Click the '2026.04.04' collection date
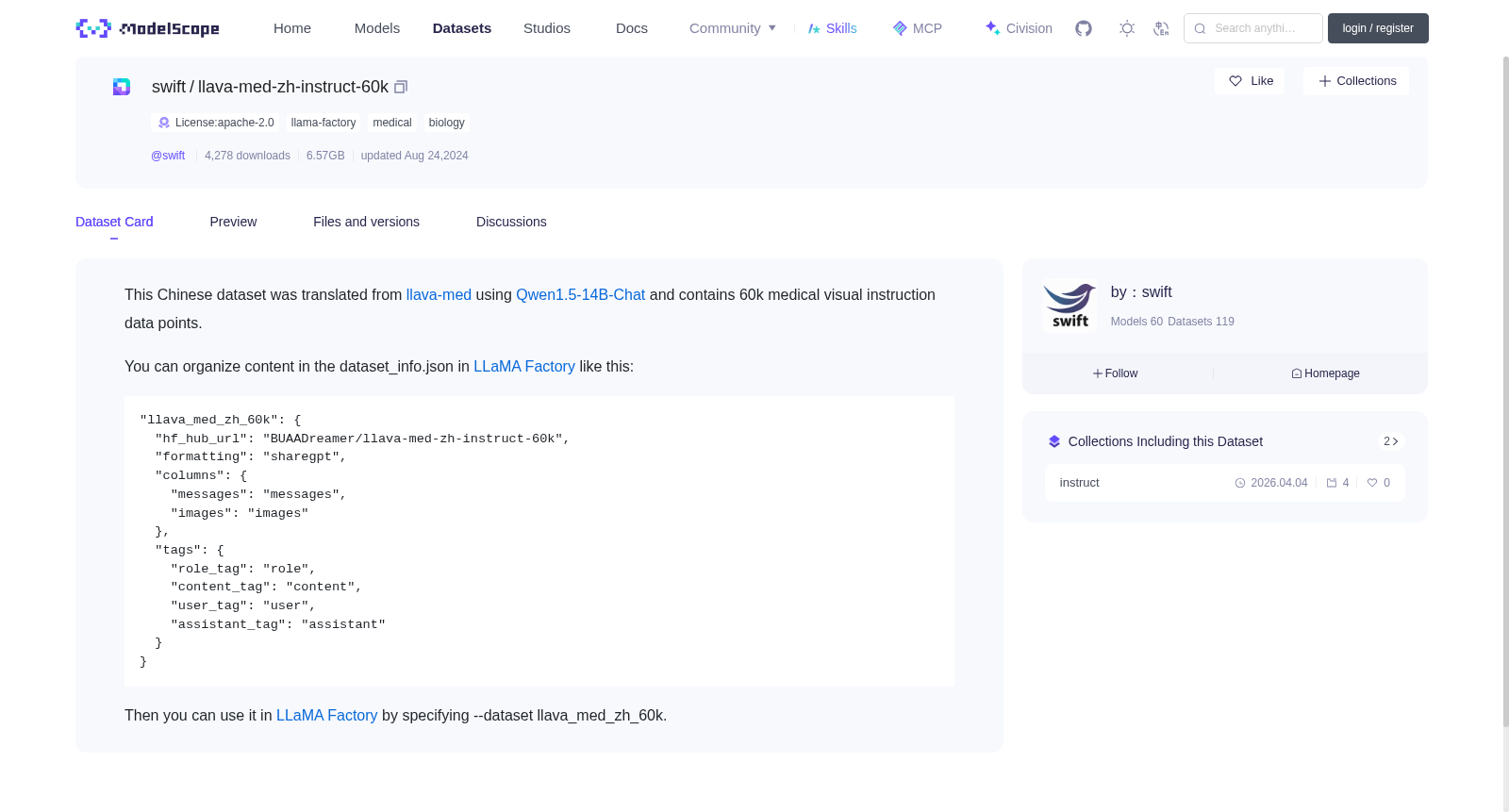 [1279, 483]
